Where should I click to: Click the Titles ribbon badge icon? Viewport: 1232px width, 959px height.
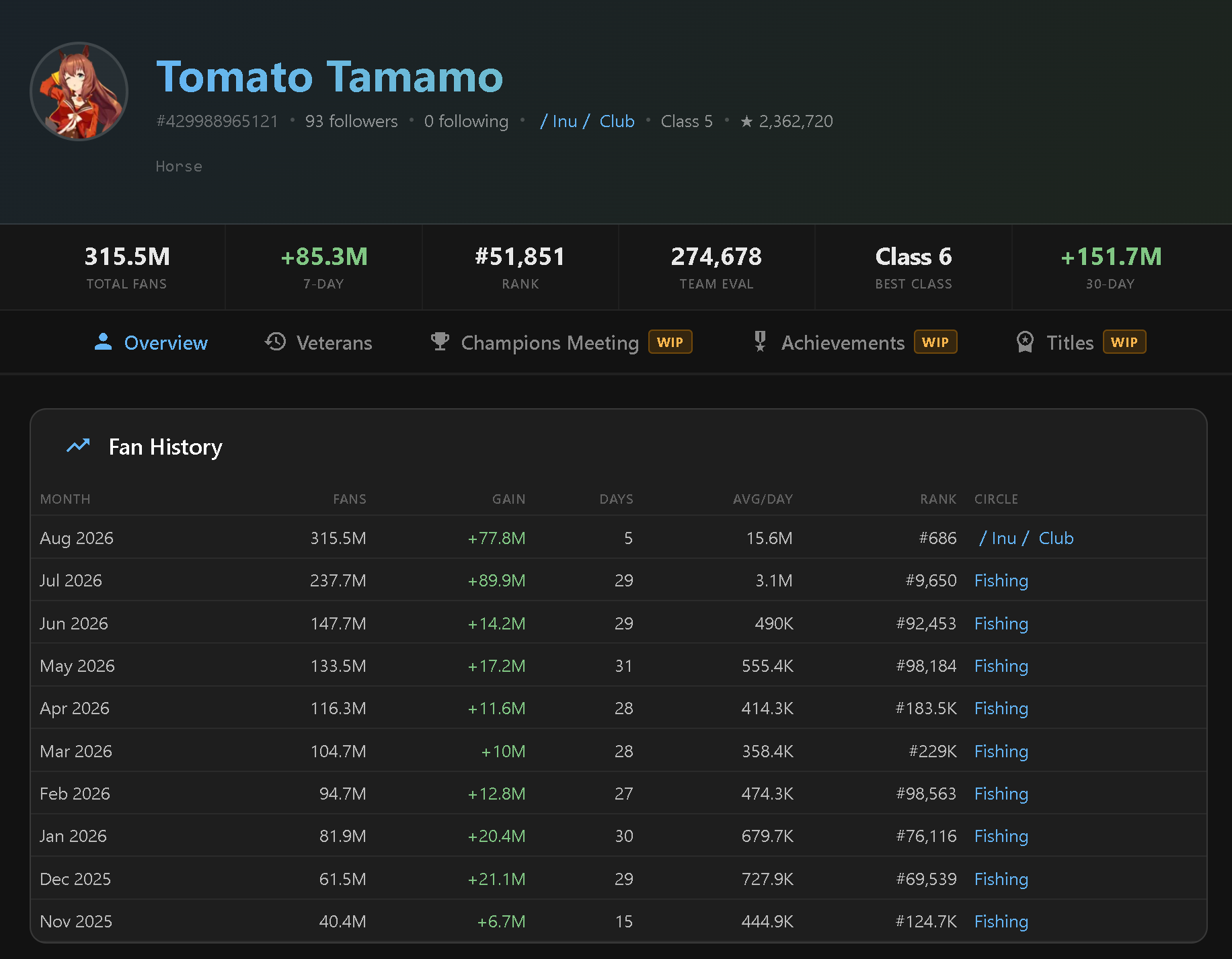1025,342
